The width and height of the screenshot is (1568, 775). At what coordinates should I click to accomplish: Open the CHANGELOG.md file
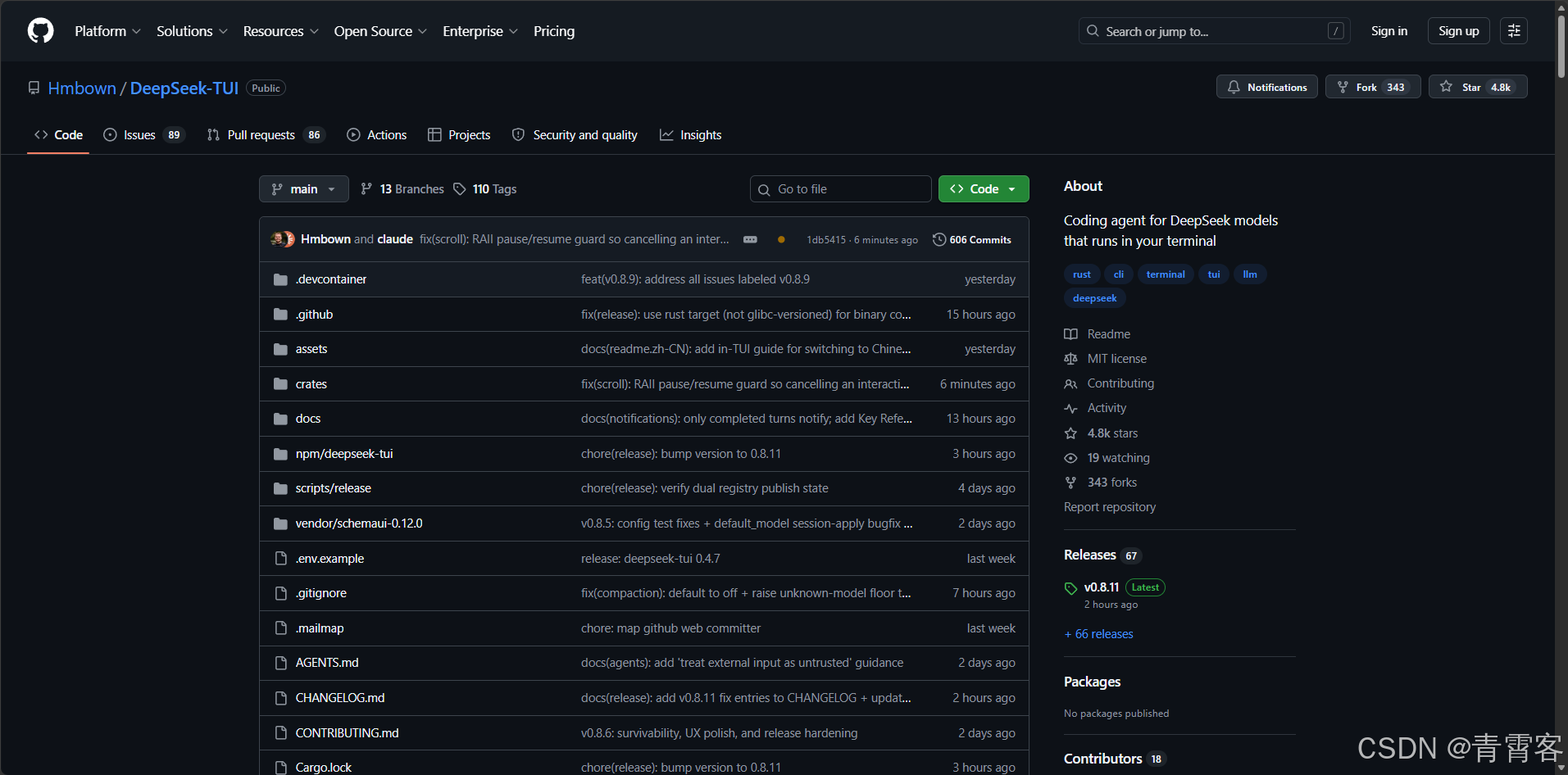pyautogui.click(x=340, y=698)
